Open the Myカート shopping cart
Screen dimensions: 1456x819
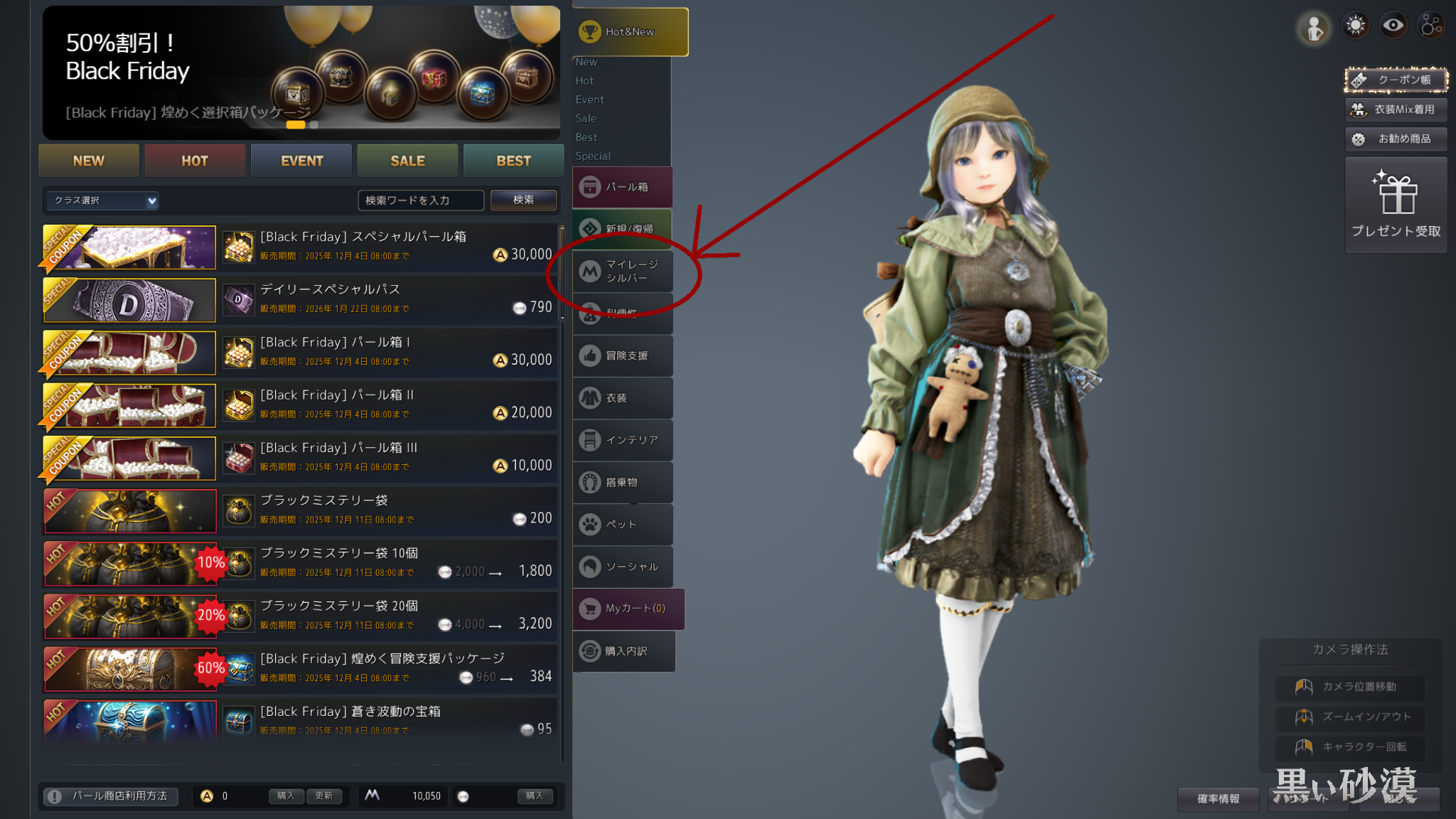(x=628, y=609)
